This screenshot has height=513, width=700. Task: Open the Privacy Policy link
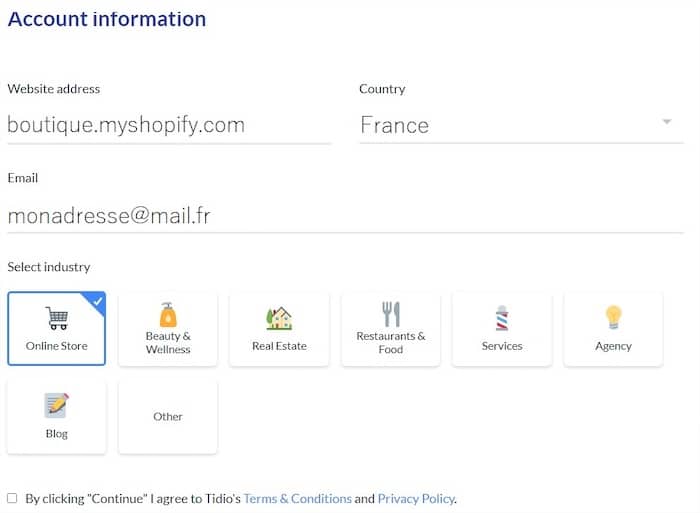[416, 498]
